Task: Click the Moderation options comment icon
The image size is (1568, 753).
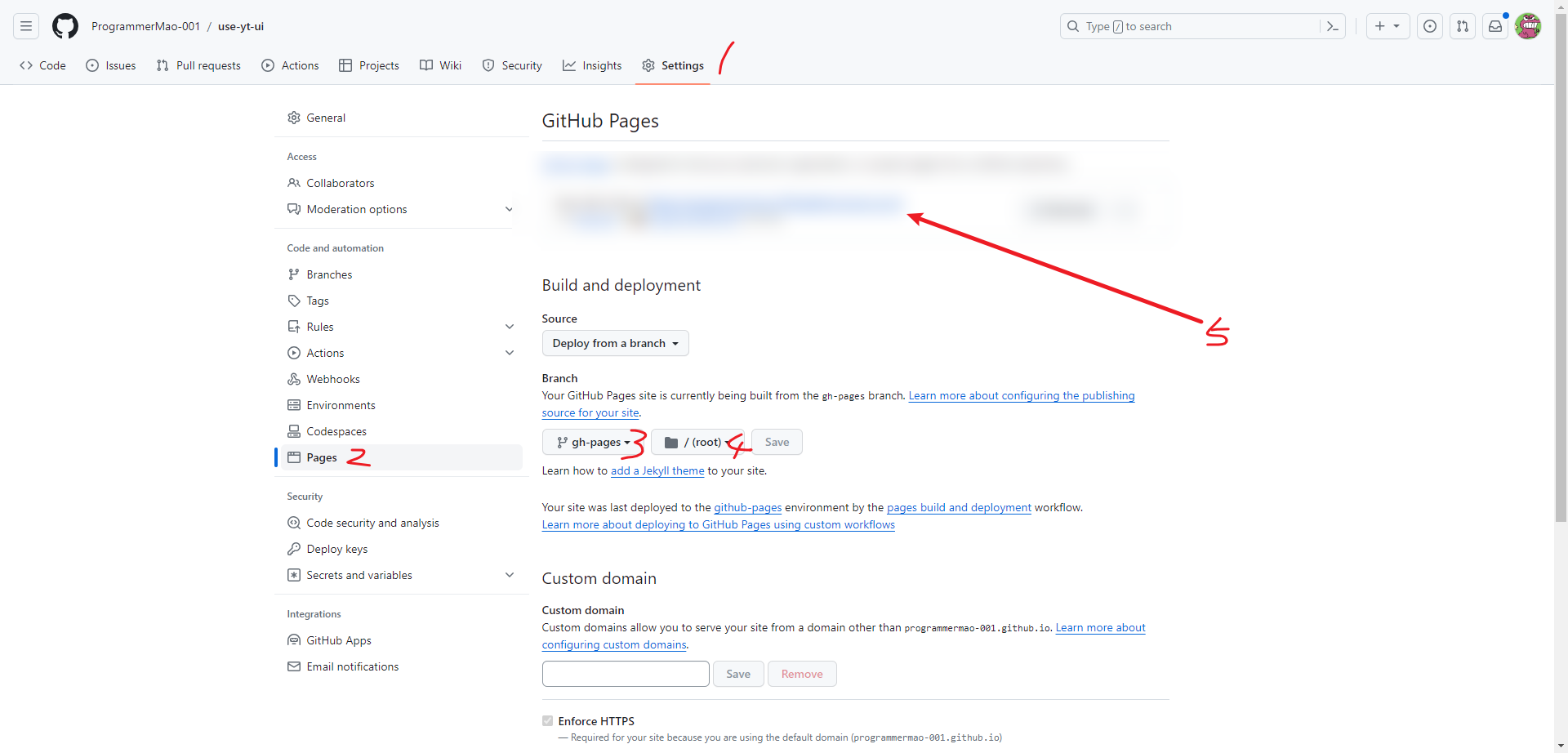Action: [294, 209]
